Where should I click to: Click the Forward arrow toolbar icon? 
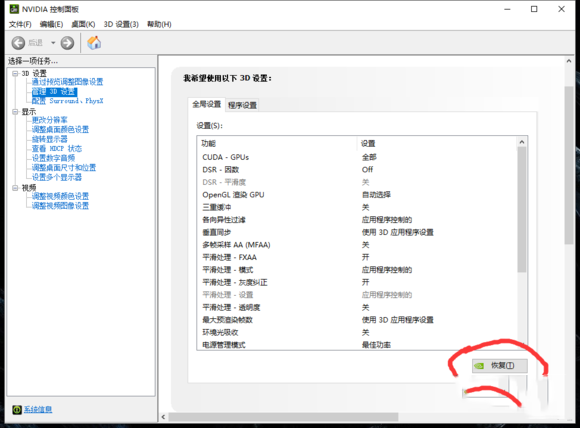[x=67, y=43]
